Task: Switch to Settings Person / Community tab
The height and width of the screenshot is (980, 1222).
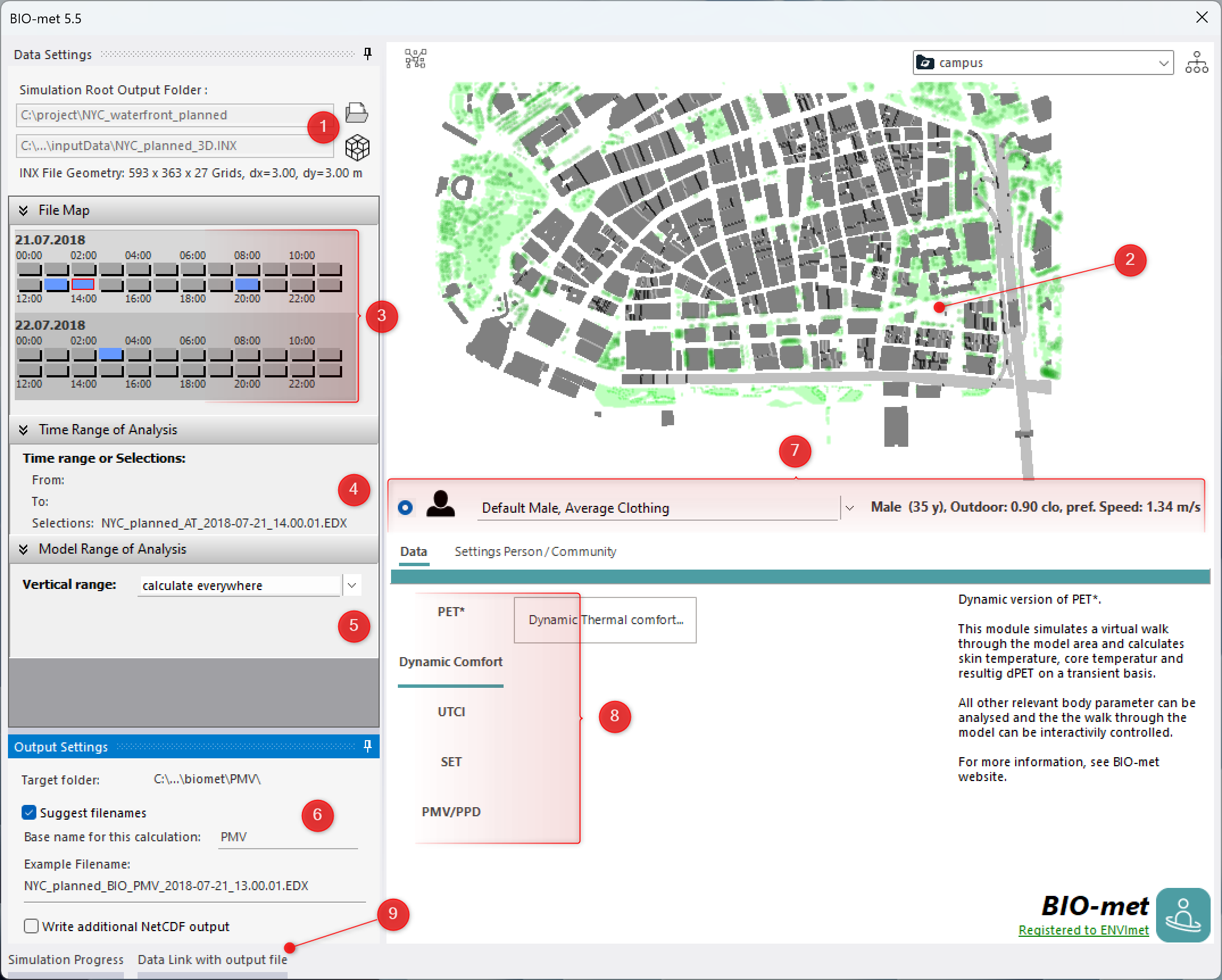Action: (535, 551)
